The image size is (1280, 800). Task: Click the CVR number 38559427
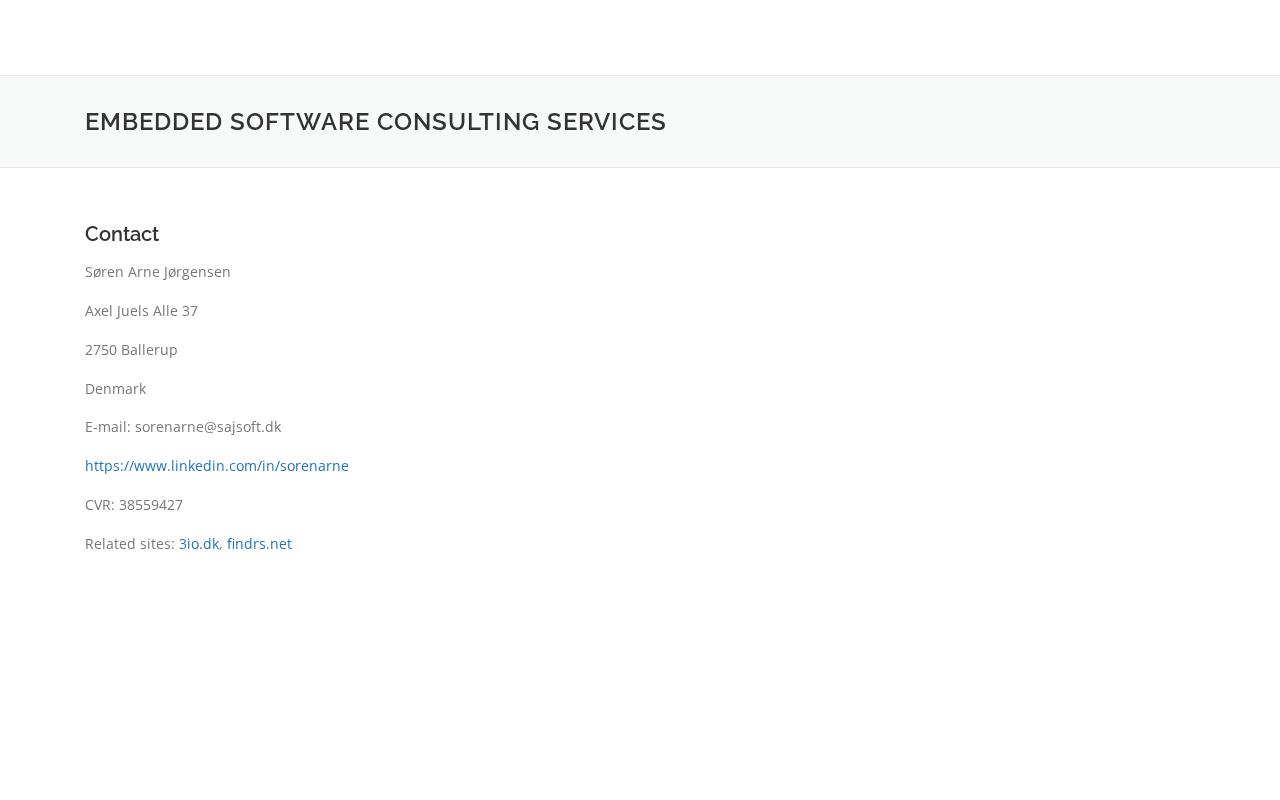pos(151,505)
